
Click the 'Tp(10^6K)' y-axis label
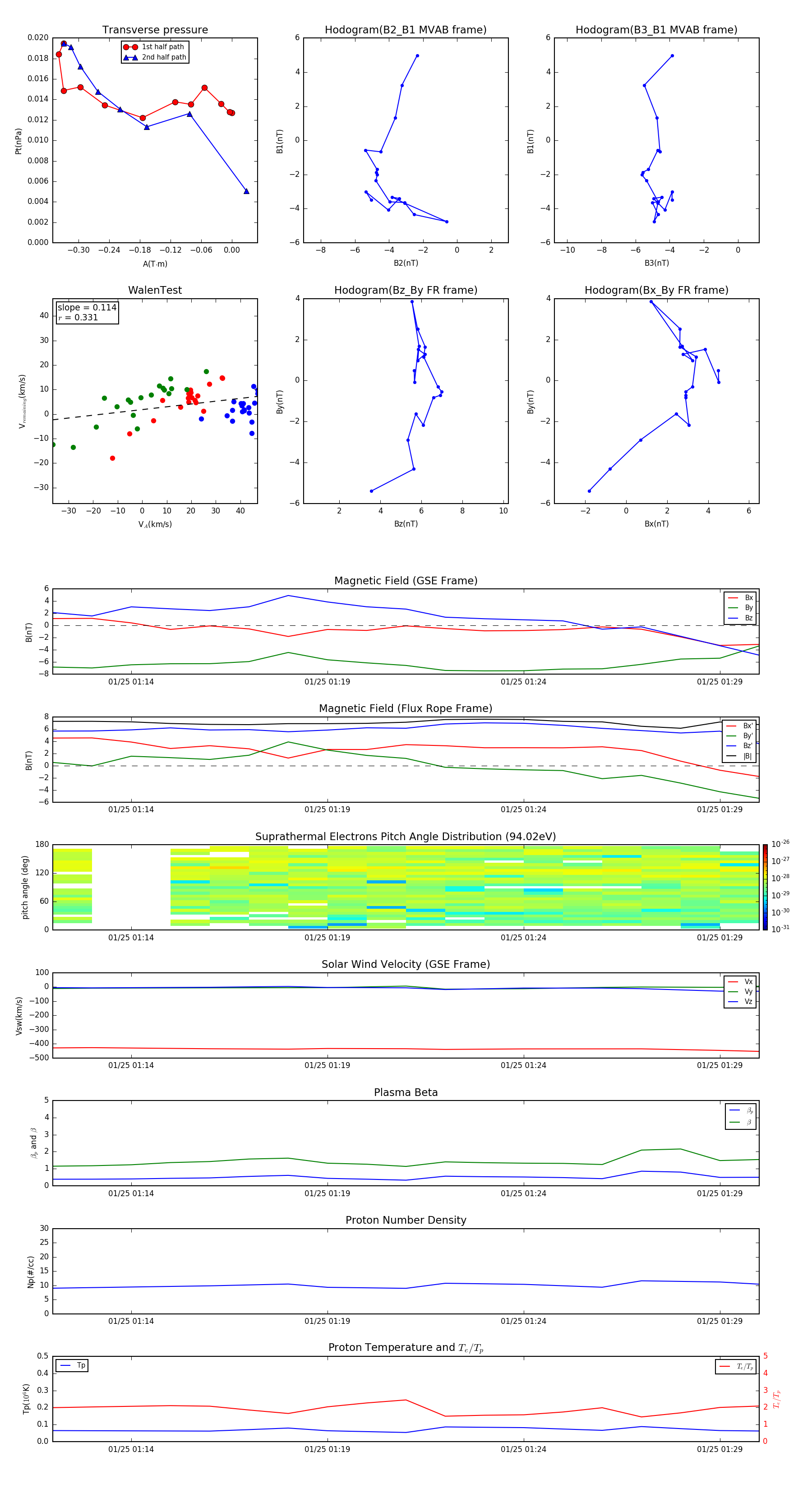click(26, 1399)
